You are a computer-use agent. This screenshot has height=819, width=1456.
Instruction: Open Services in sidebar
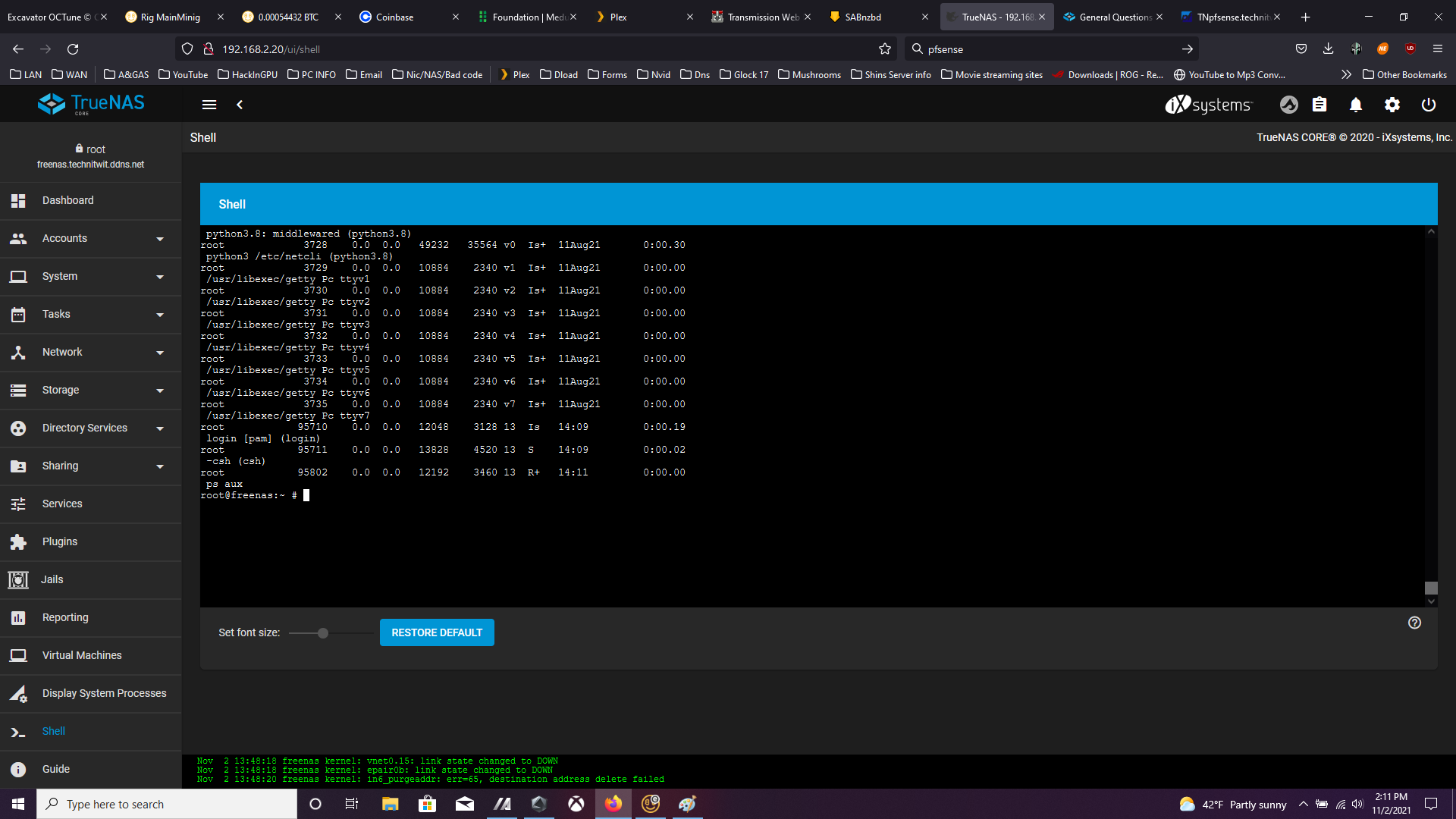click(x=91, y=504)
